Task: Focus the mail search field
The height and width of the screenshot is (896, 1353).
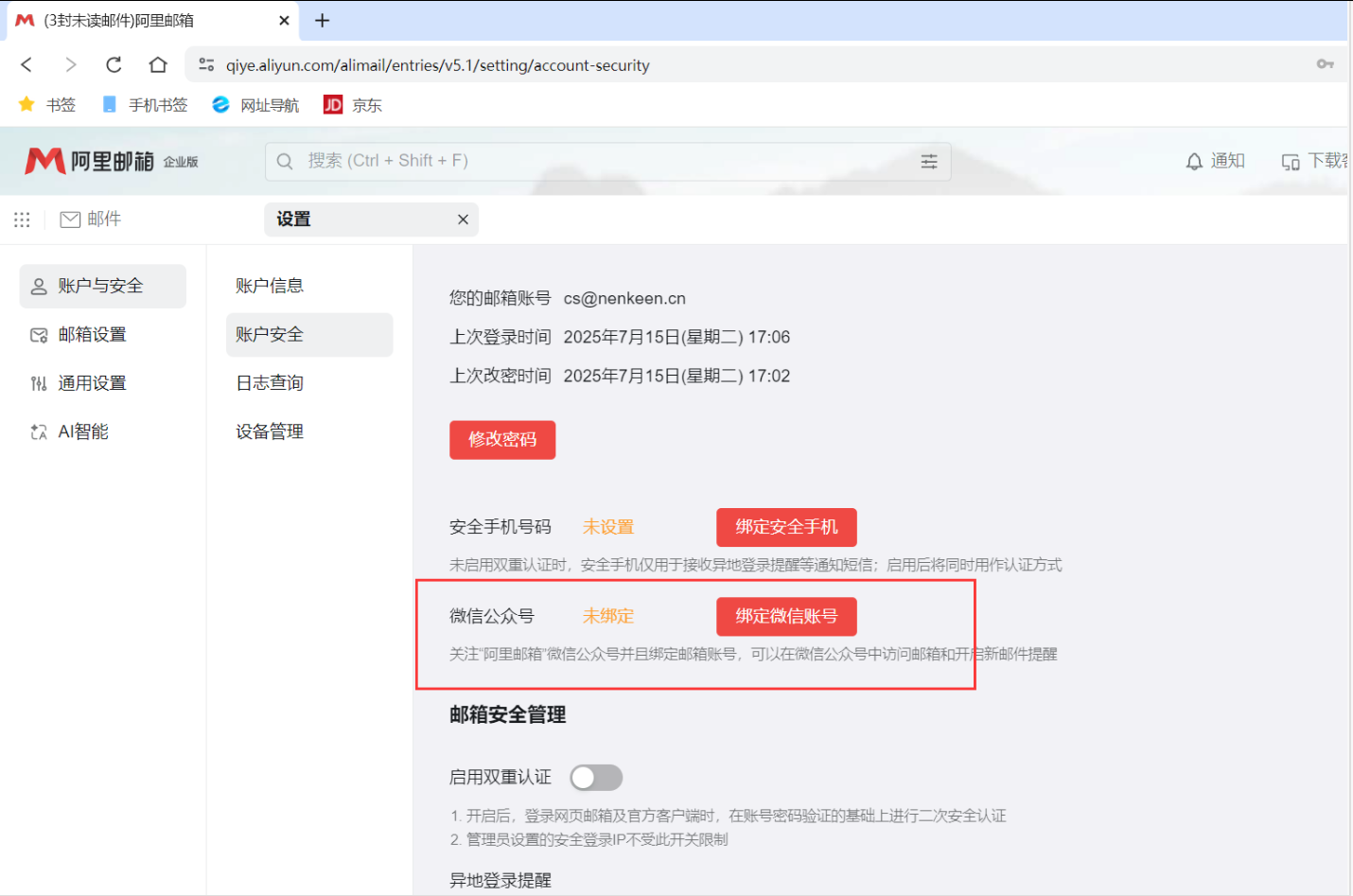Action: (x=607, y=161)
